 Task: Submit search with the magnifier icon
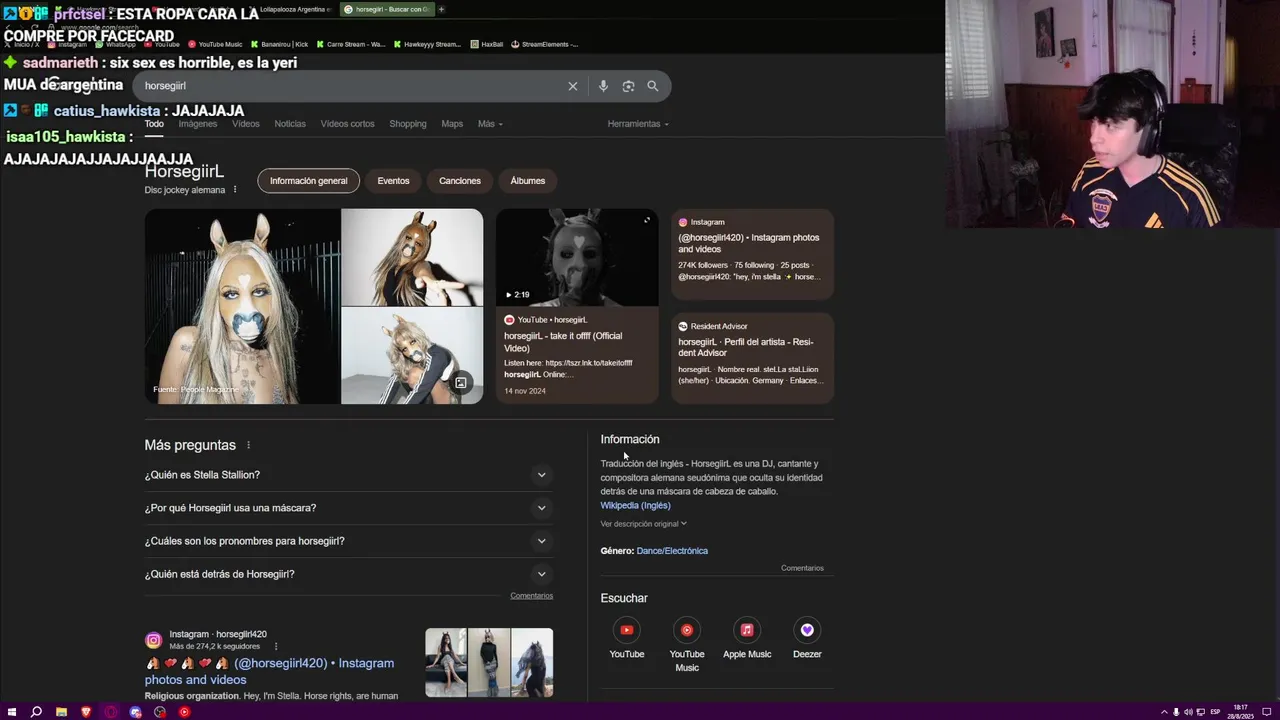(x=653, y=86)
